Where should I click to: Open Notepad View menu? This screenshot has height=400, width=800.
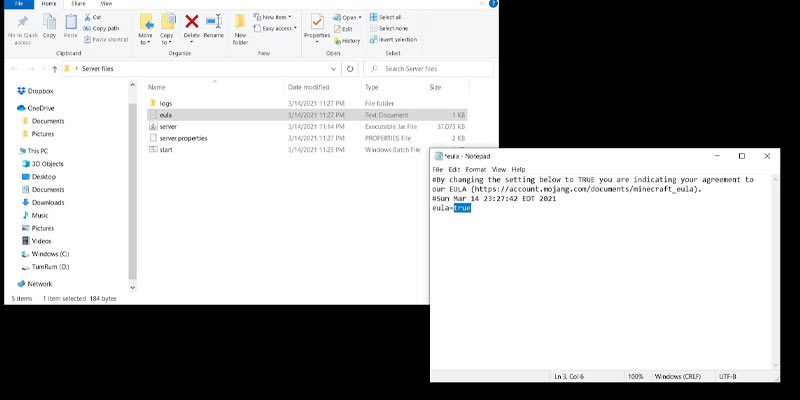click(x=498, y=169)
